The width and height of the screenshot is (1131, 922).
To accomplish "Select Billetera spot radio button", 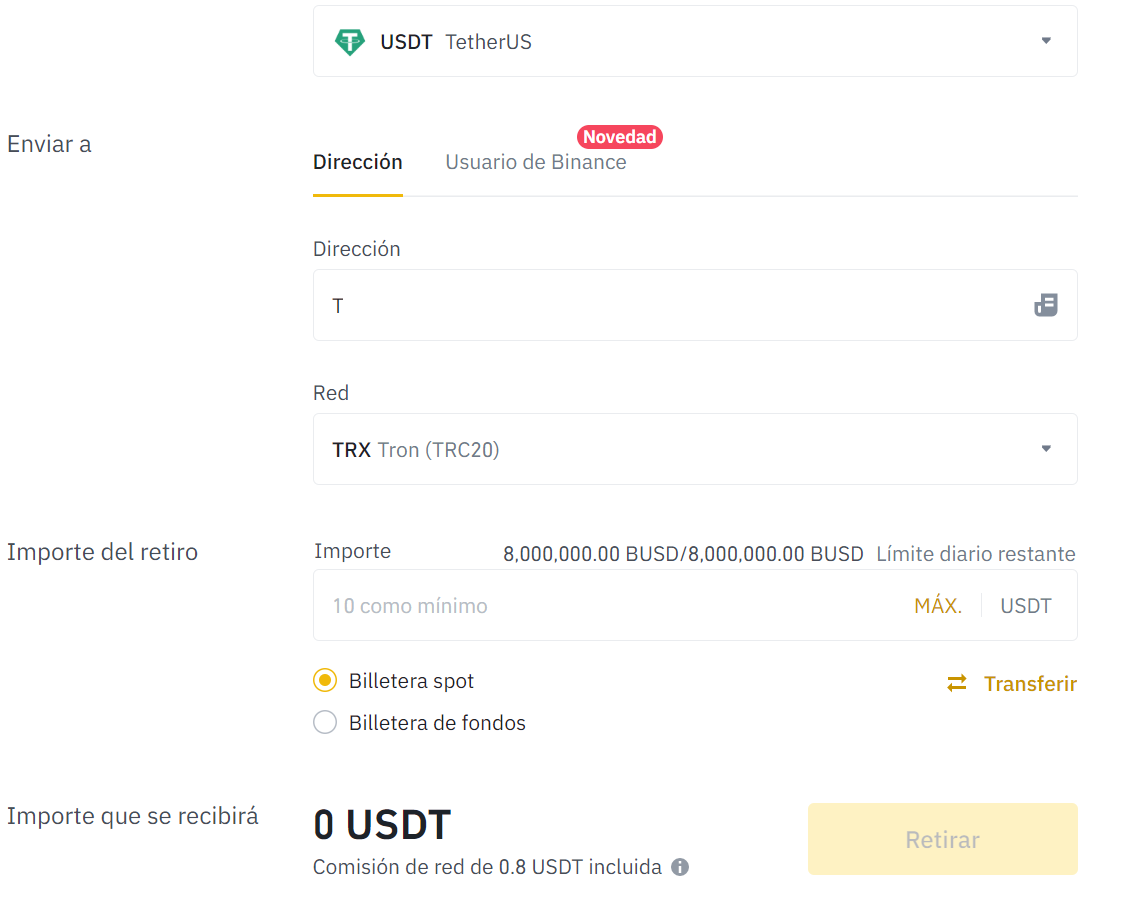I will tap(325, 681).
